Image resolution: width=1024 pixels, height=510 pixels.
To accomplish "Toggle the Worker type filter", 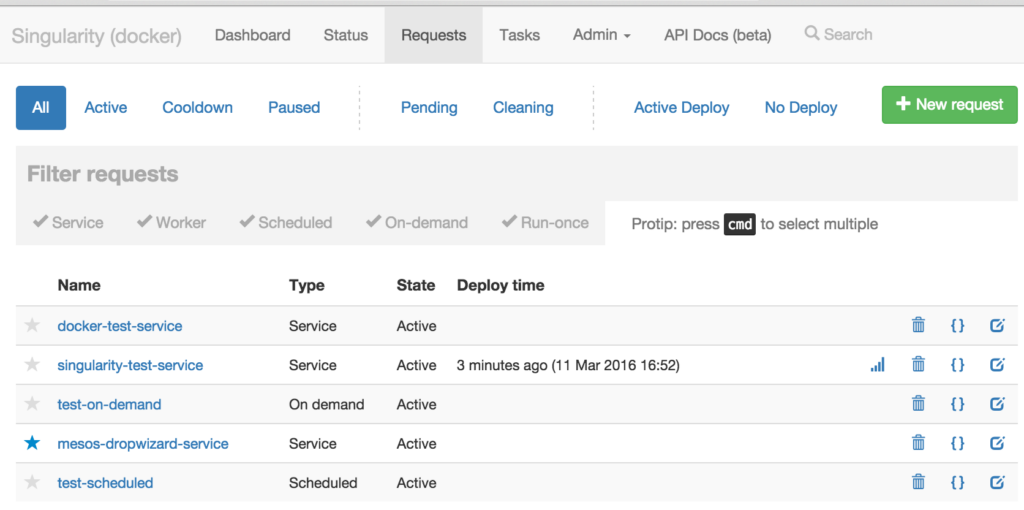I will [171, 223].
